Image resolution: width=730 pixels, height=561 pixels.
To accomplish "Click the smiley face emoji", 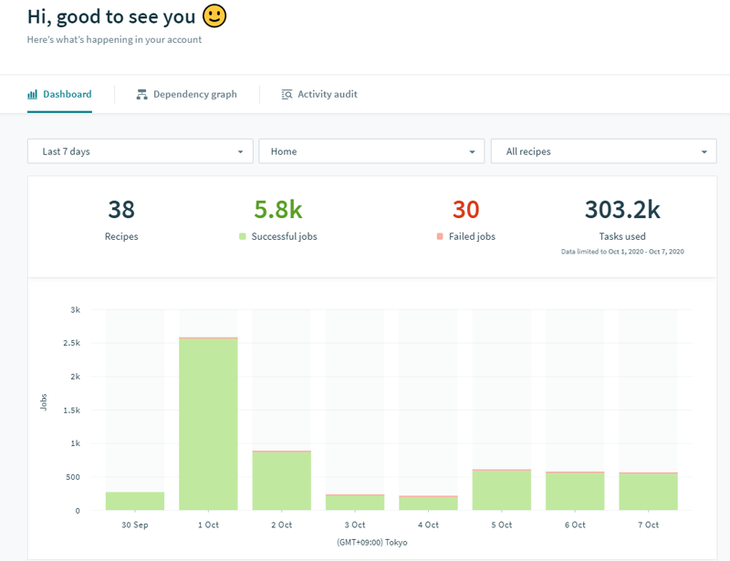I will 214,16.
